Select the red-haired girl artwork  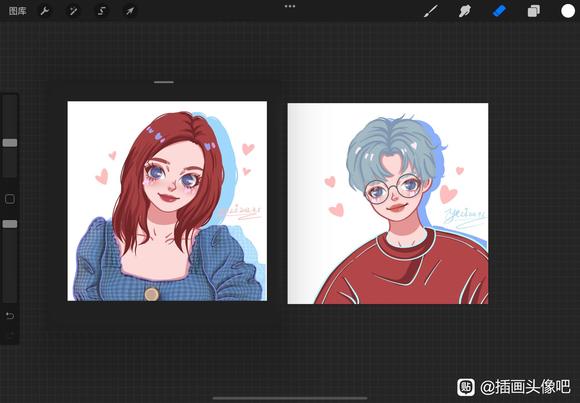click(167, 201)
